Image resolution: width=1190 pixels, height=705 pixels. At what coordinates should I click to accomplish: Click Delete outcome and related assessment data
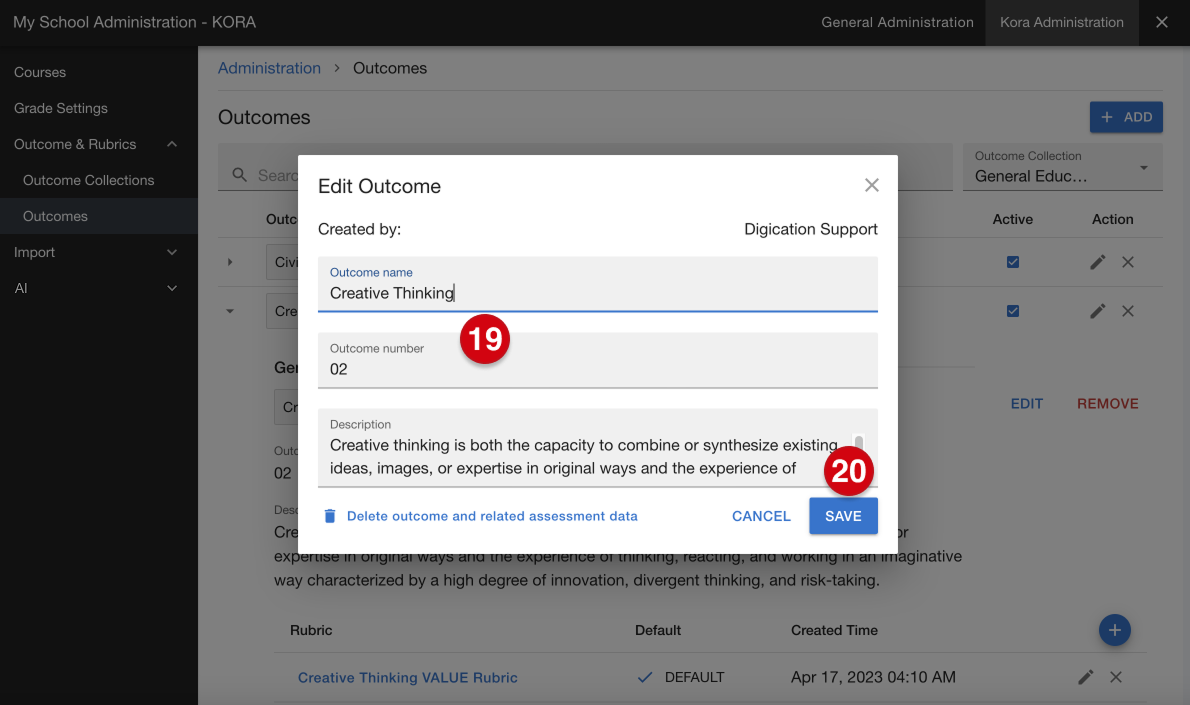(x=492, y=516)
